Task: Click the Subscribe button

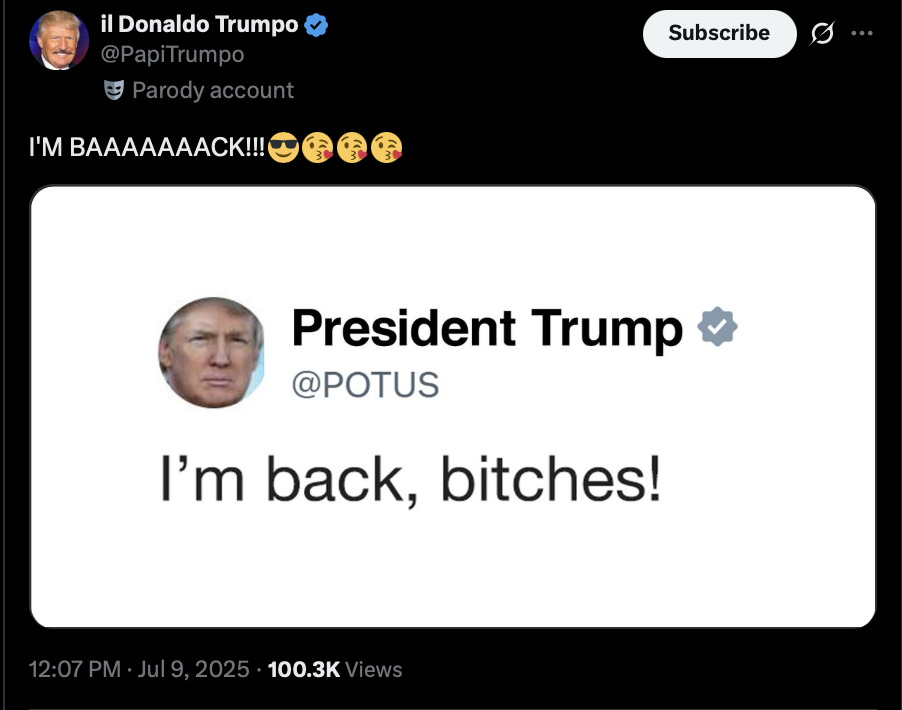Action: (719, 33)
